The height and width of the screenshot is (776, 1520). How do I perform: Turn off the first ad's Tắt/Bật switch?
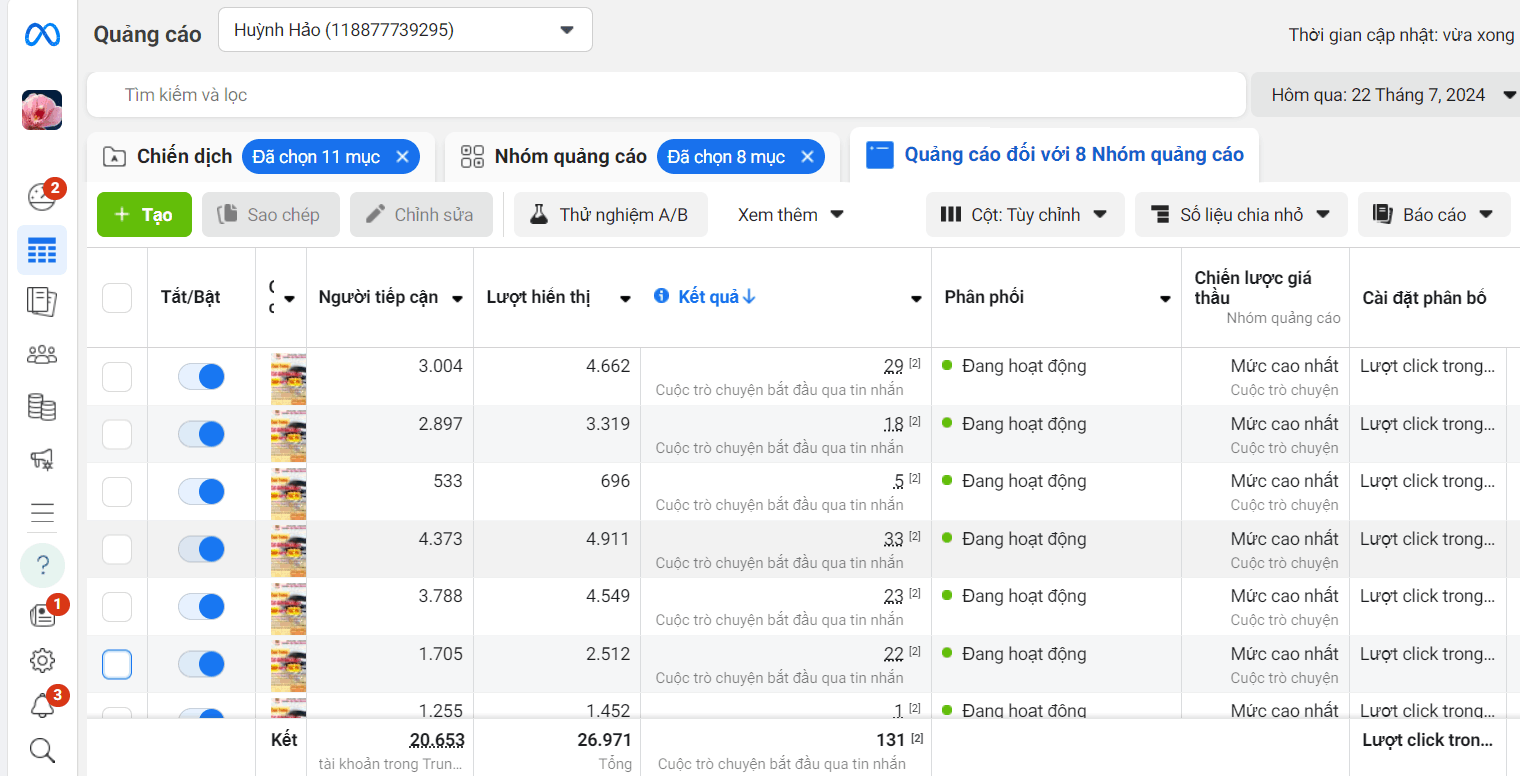199,376
